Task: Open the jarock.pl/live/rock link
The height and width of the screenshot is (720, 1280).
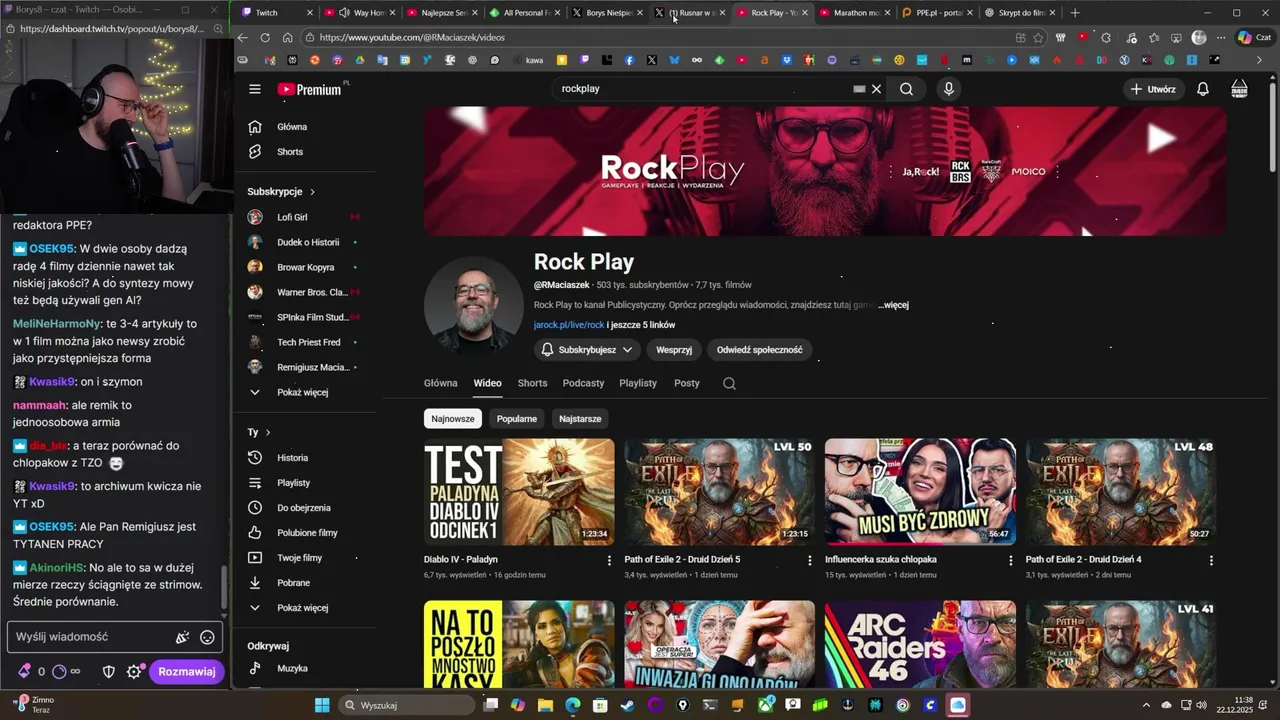Action: point(569,325)
